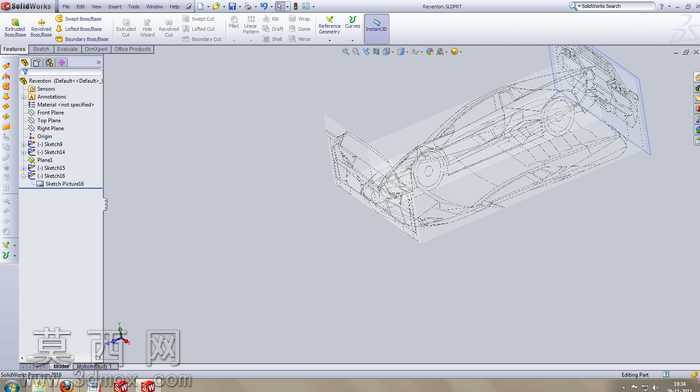The image size is (700, 392).
Task: Open the DimXpertManager tab icon
Action: [x=62, y=63]
